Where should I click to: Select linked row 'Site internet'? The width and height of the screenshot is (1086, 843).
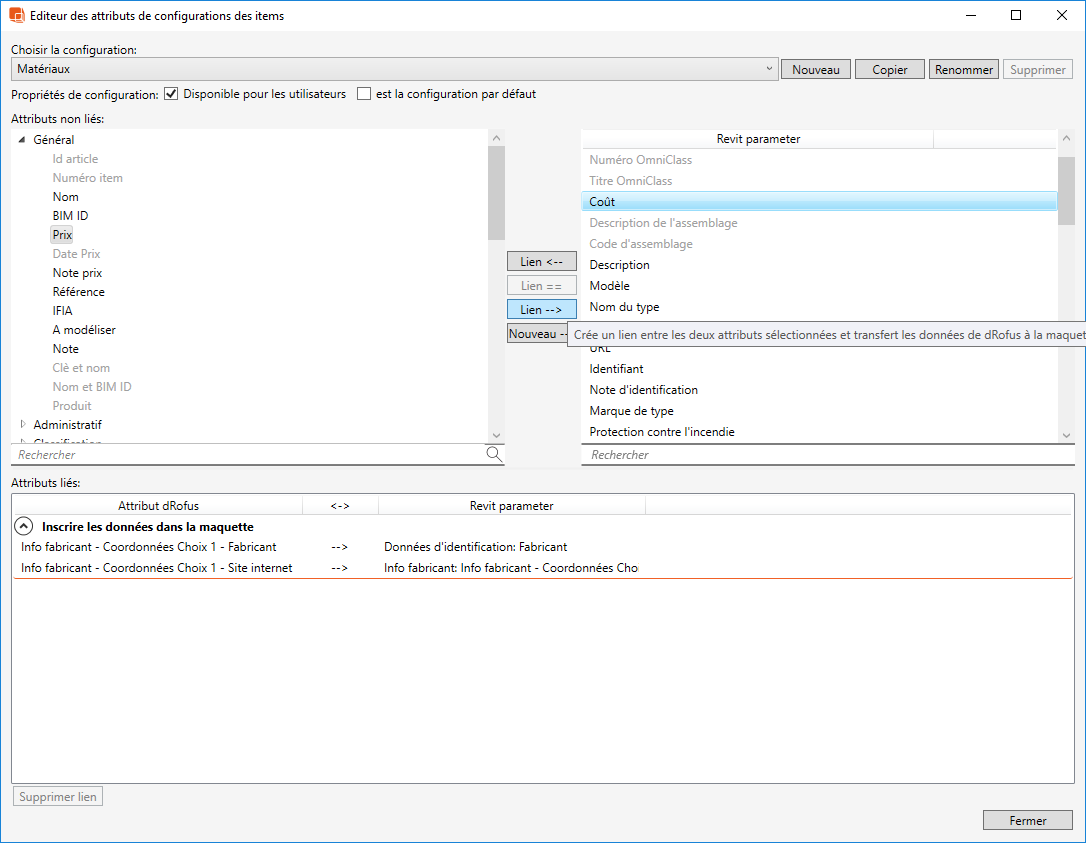(x=156, y=568)
